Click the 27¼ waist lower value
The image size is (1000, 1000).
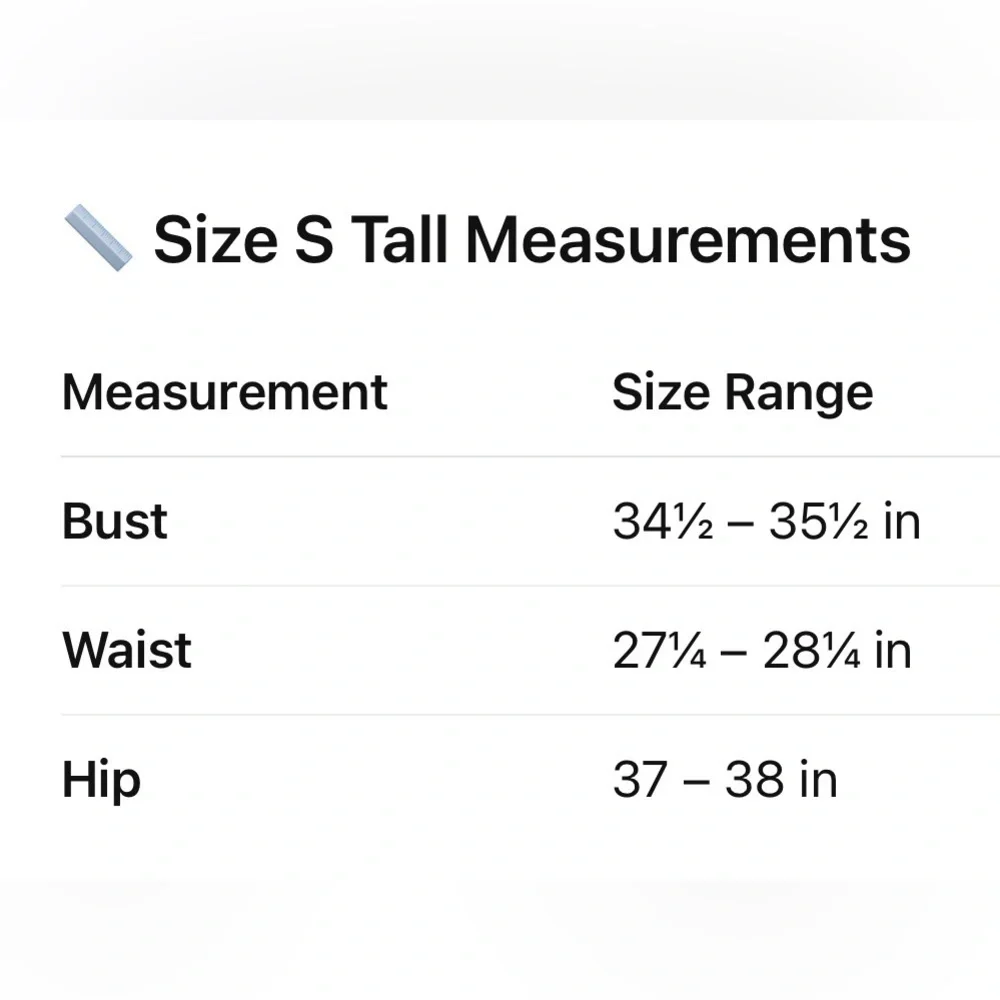tap(659, 651)
